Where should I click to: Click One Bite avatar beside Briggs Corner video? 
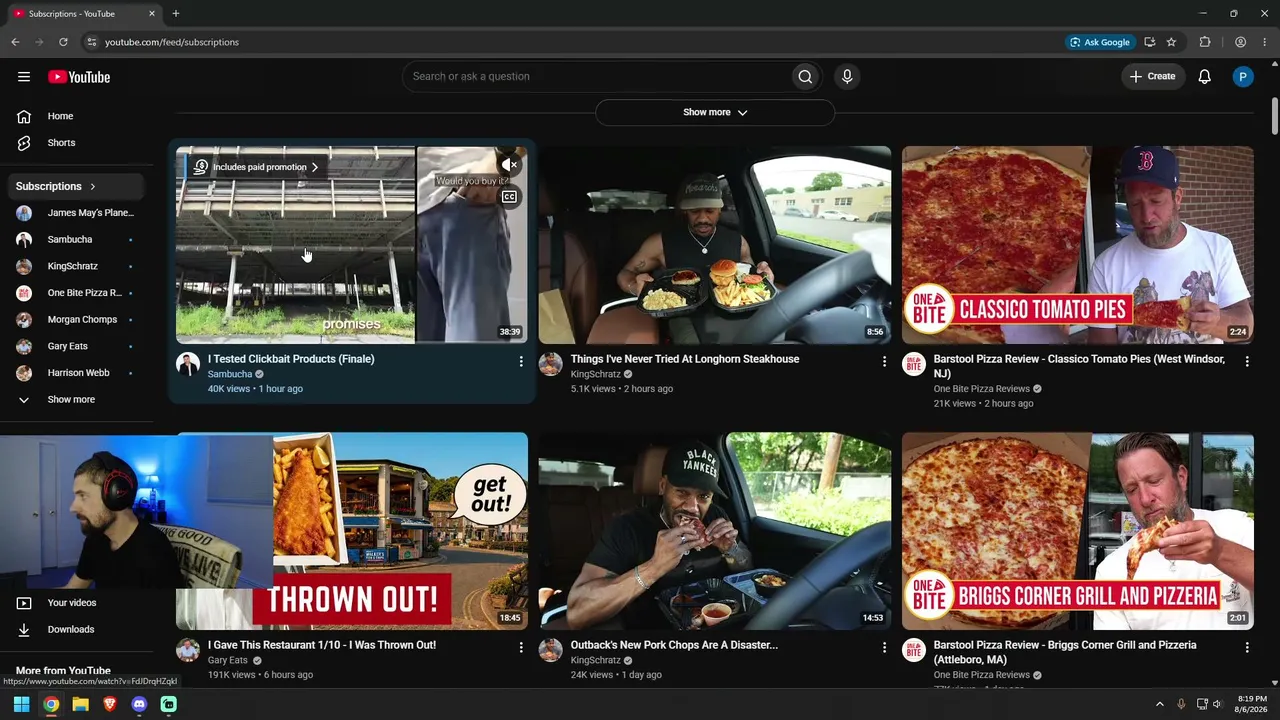coord(914,650)
